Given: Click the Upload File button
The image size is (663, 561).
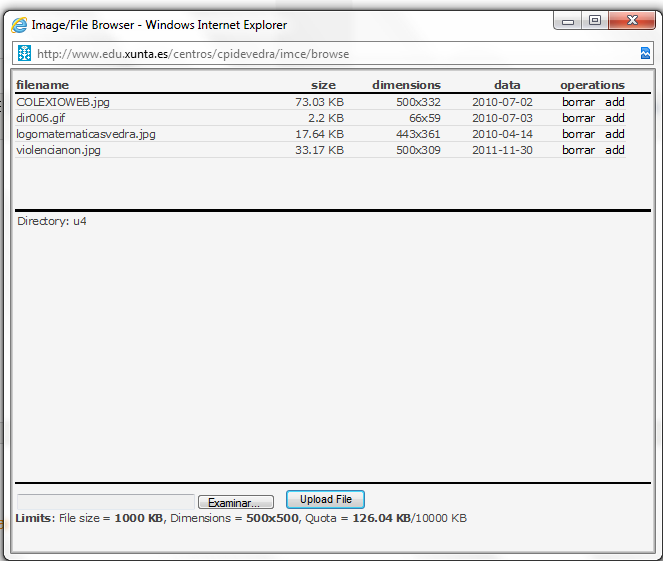Looking at the screenshot, I should point(325,499).
